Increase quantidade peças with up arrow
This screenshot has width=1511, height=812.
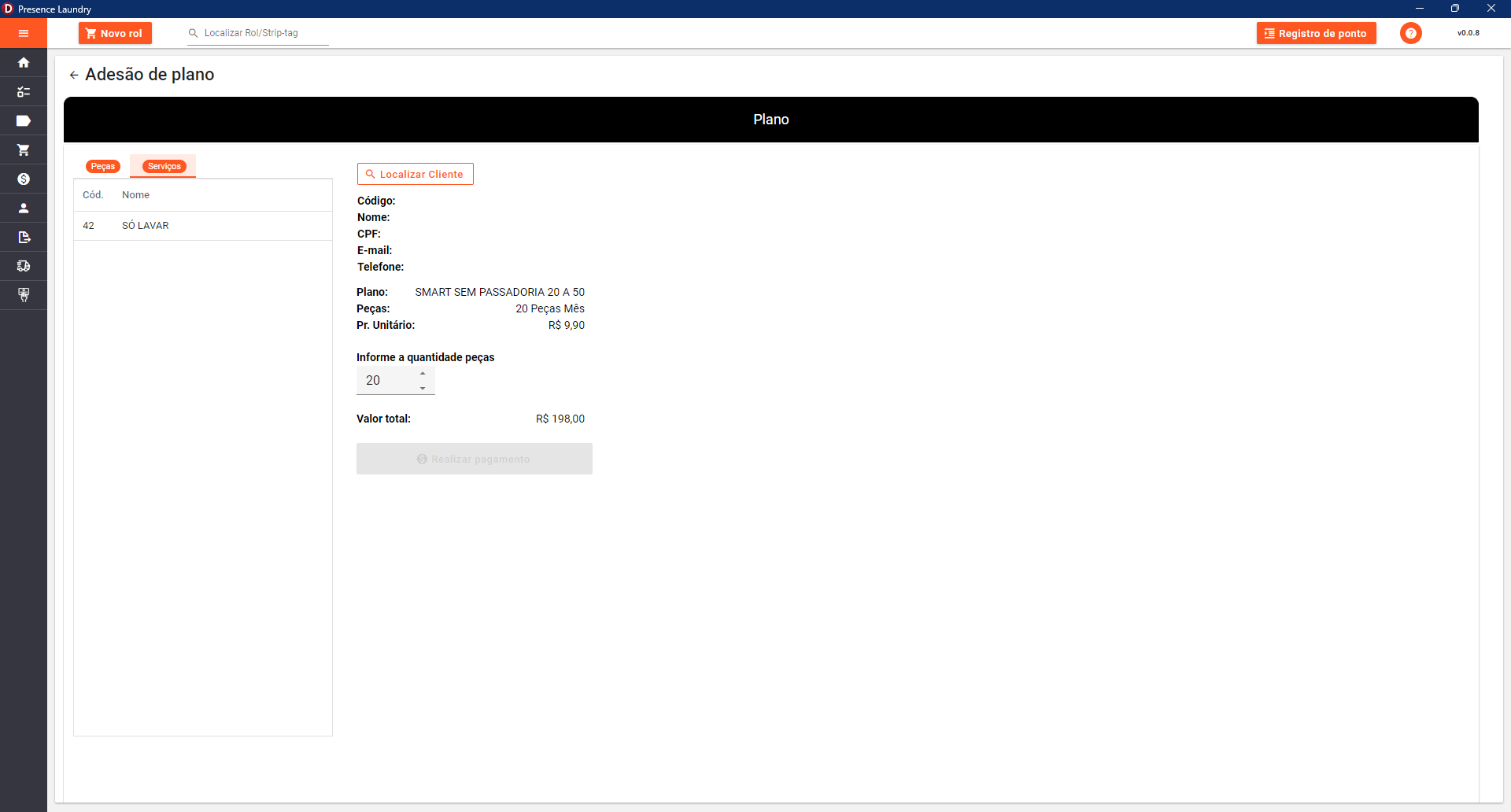coord(423,373)
